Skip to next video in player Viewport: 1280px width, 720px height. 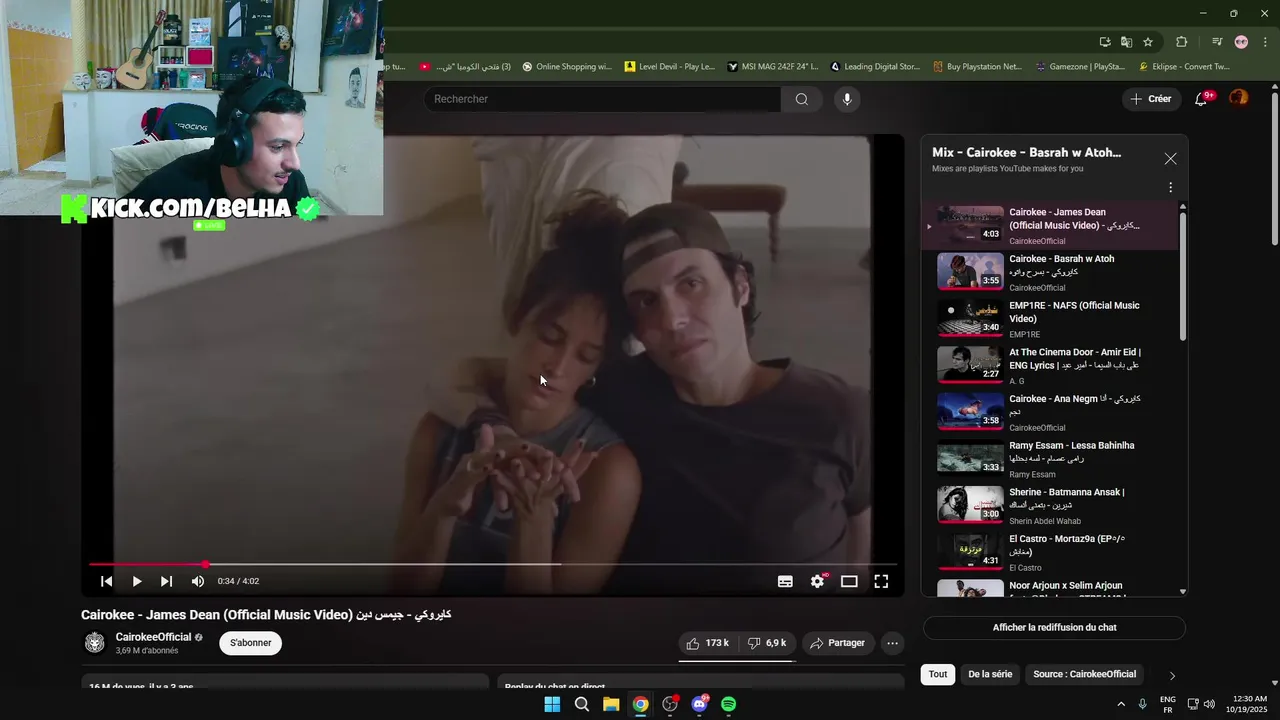point(167,581)
